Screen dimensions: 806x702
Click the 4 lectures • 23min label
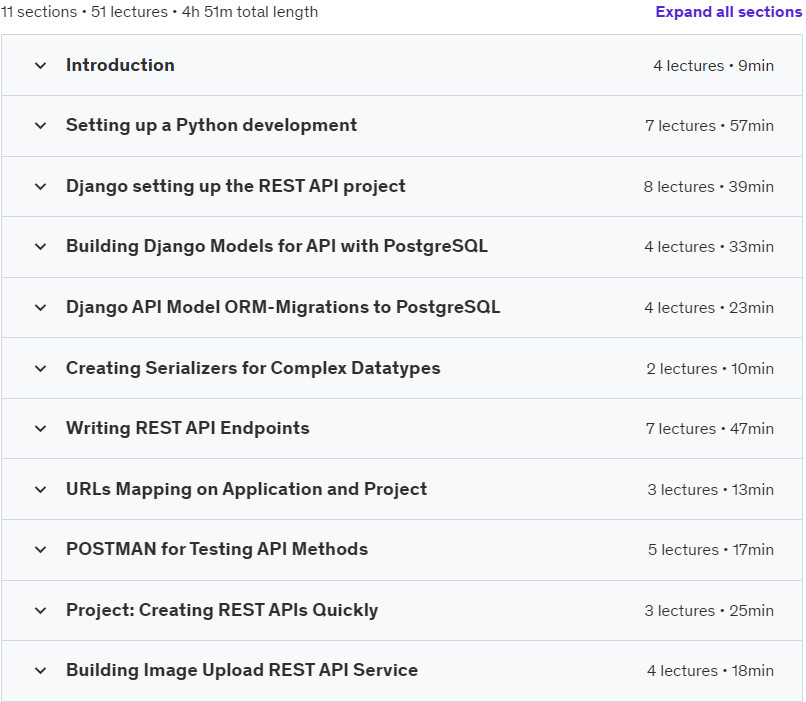click(x=709, y=308)
